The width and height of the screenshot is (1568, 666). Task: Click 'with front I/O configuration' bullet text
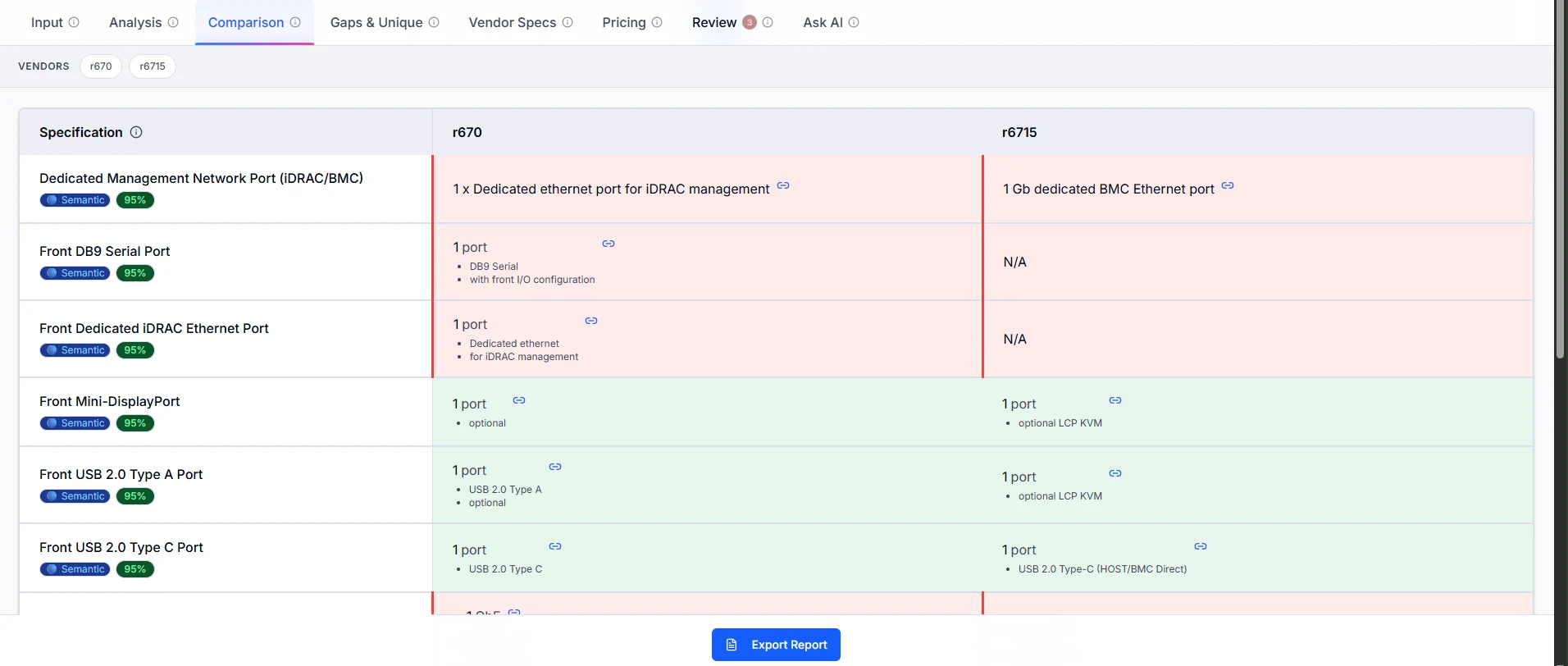(532, 280)
